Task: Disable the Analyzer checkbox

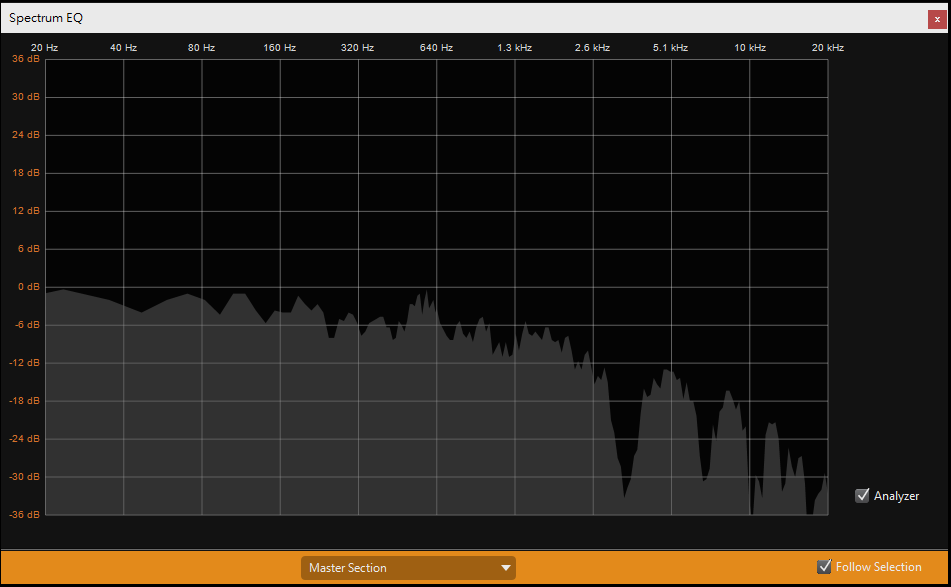Action: pos(862,495)
